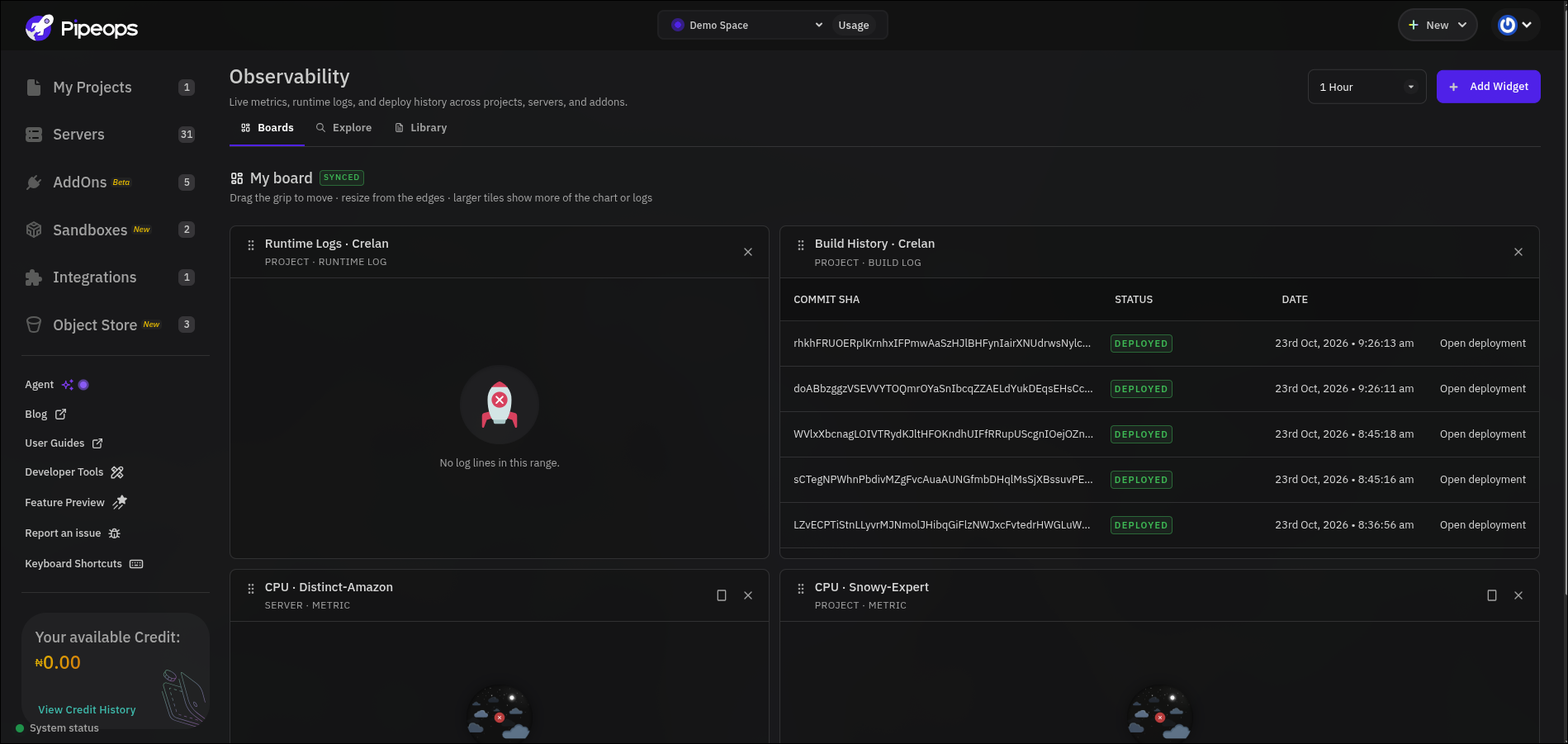Click Report an issue bug icon

[115, 533]
